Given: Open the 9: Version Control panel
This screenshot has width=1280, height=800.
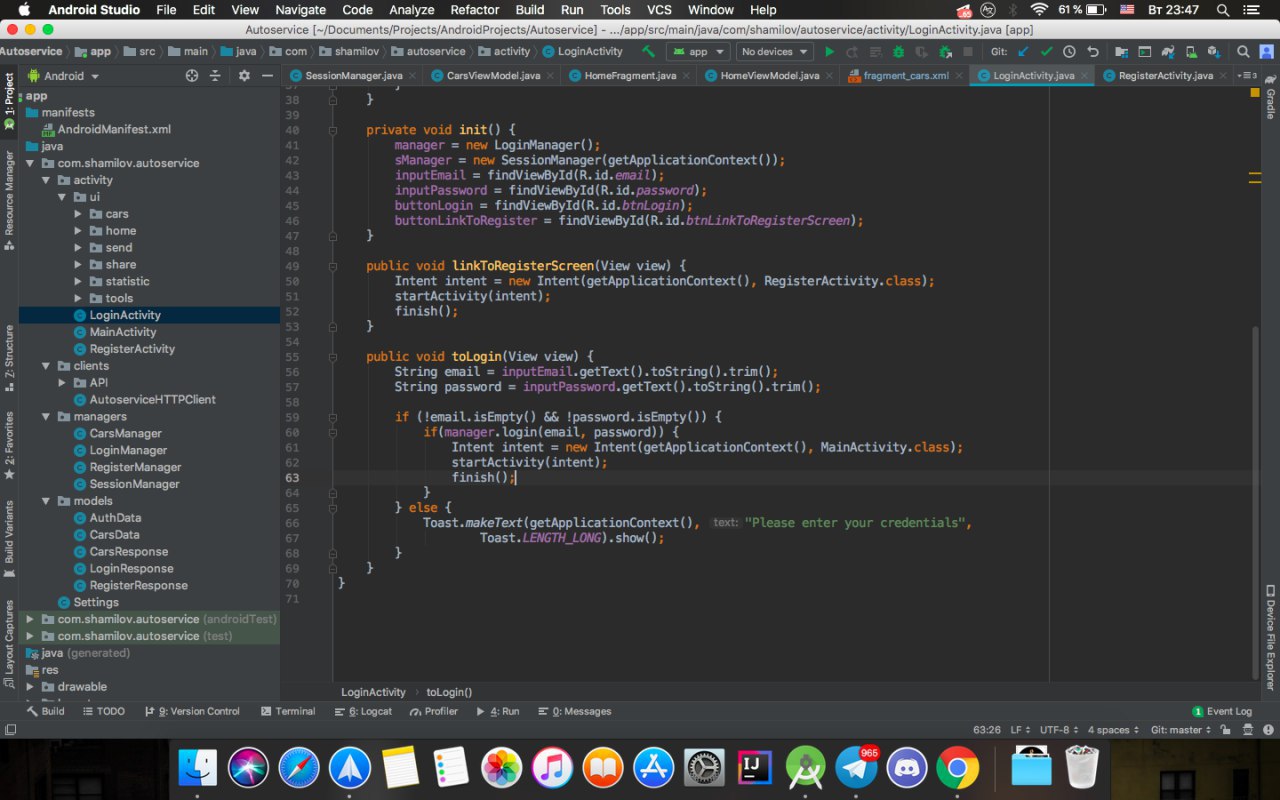Looking at the screenshot, I should [x=192, y=711].
